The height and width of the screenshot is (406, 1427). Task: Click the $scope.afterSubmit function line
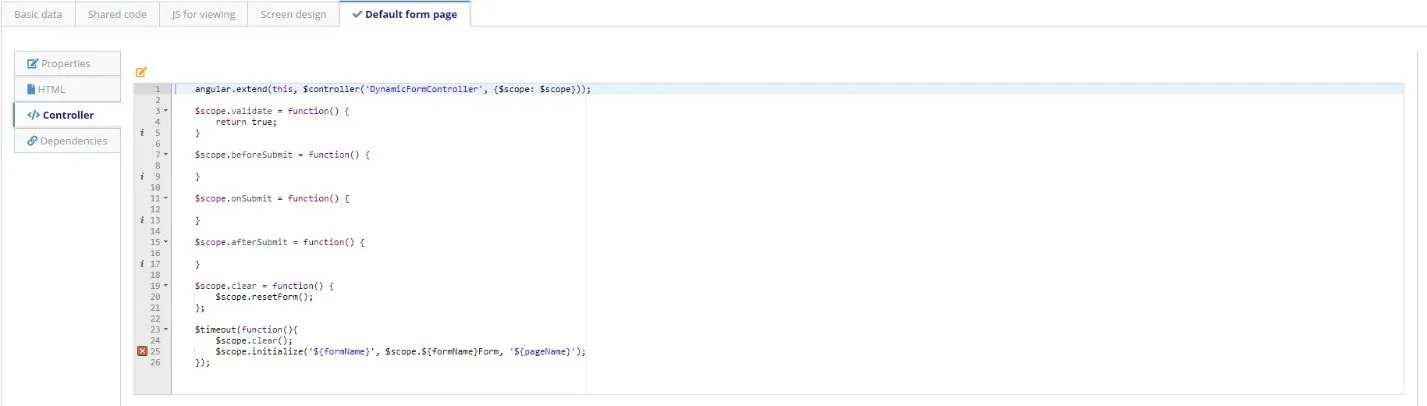click(x=280, y=242)
